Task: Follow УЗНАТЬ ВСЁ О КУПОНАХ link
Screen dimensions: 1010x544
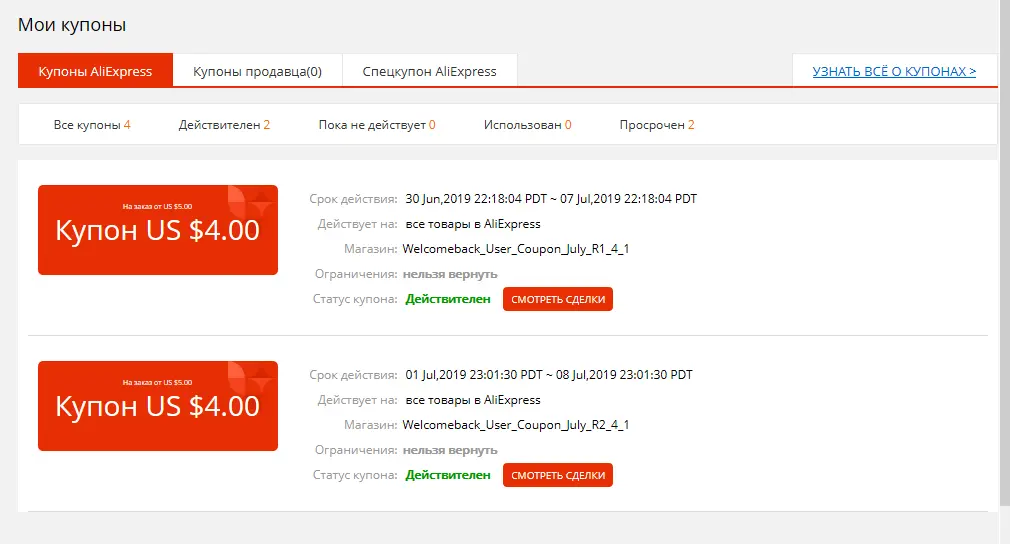Action: point(894,71)
